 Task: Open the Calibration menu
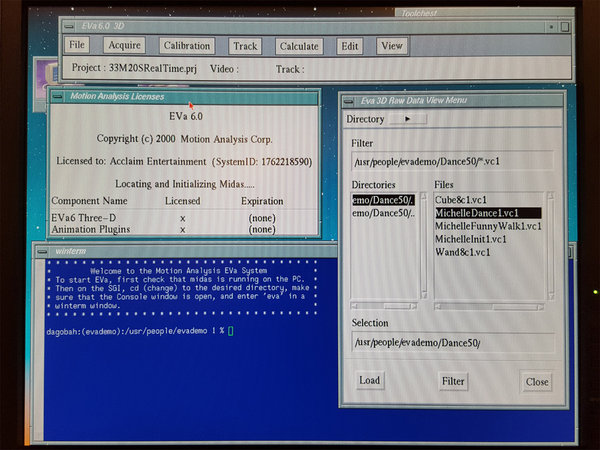tap(187, 46)
